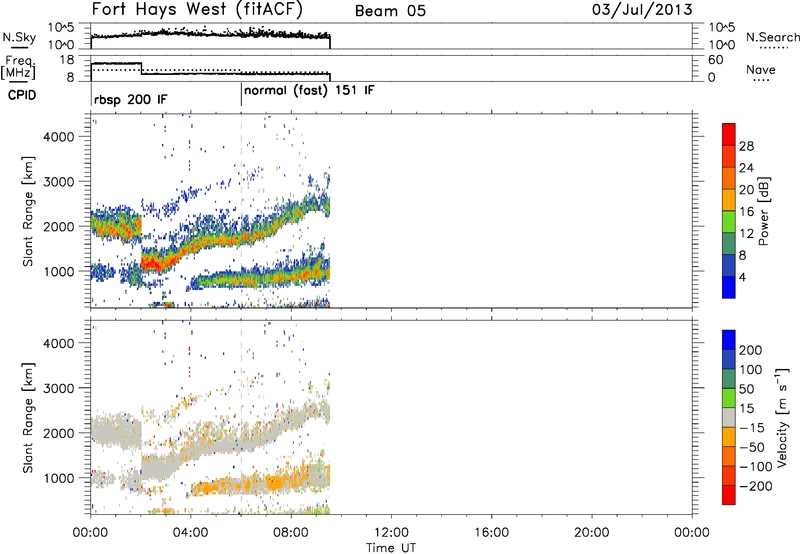Image resolution: width=800 pixels, height=554 pixels.
Task: Click the "N.Sky" legend label
Action: [x=19, y=38]
